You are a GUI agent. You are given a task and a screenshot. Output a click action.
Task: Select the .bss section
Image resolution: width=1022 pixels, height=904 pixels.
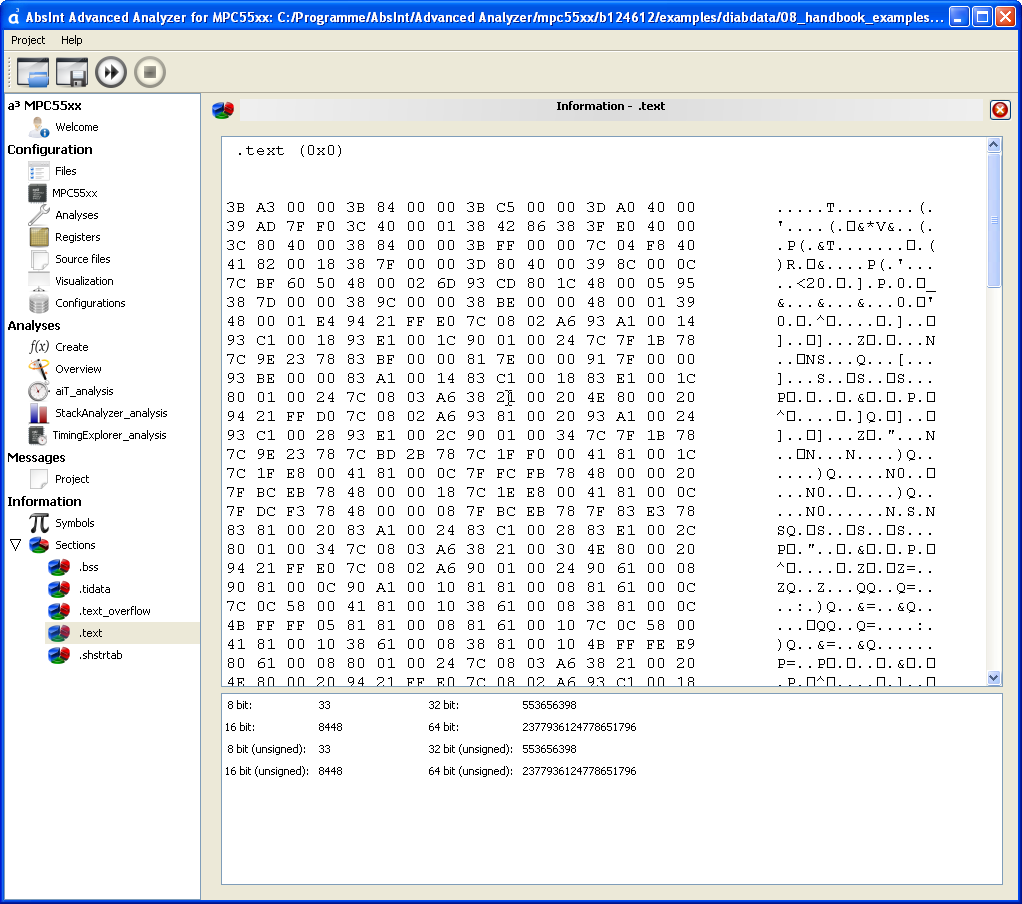click(x=88, y=567)
